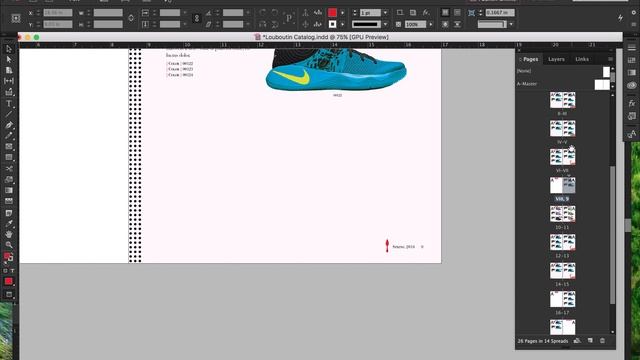Select spread 14-15 thumbnail
Viewport: 640px width, 360px height.
coord(562,271)
